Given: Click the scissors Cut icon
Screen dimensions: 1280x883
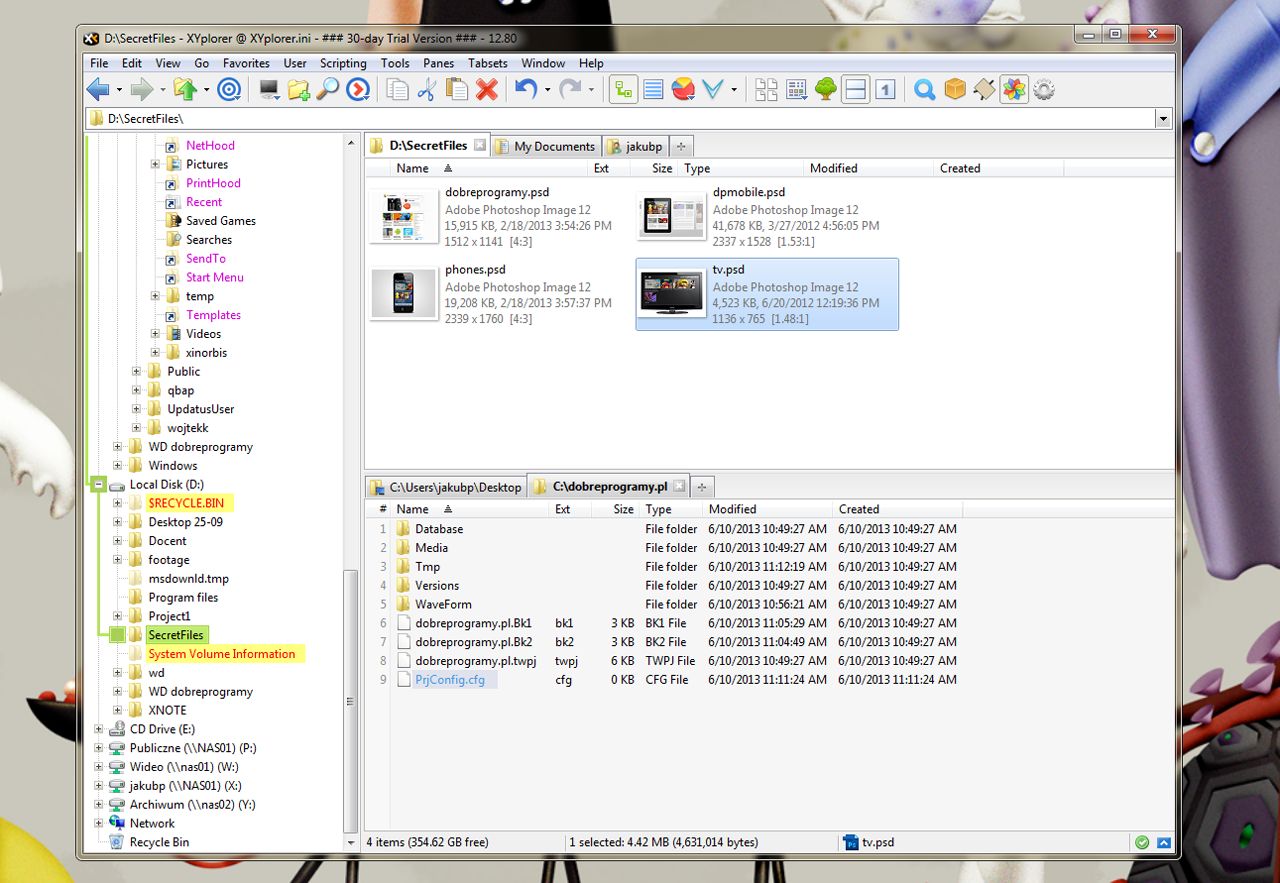Looking at the screenshot, I should coord(427,90).
